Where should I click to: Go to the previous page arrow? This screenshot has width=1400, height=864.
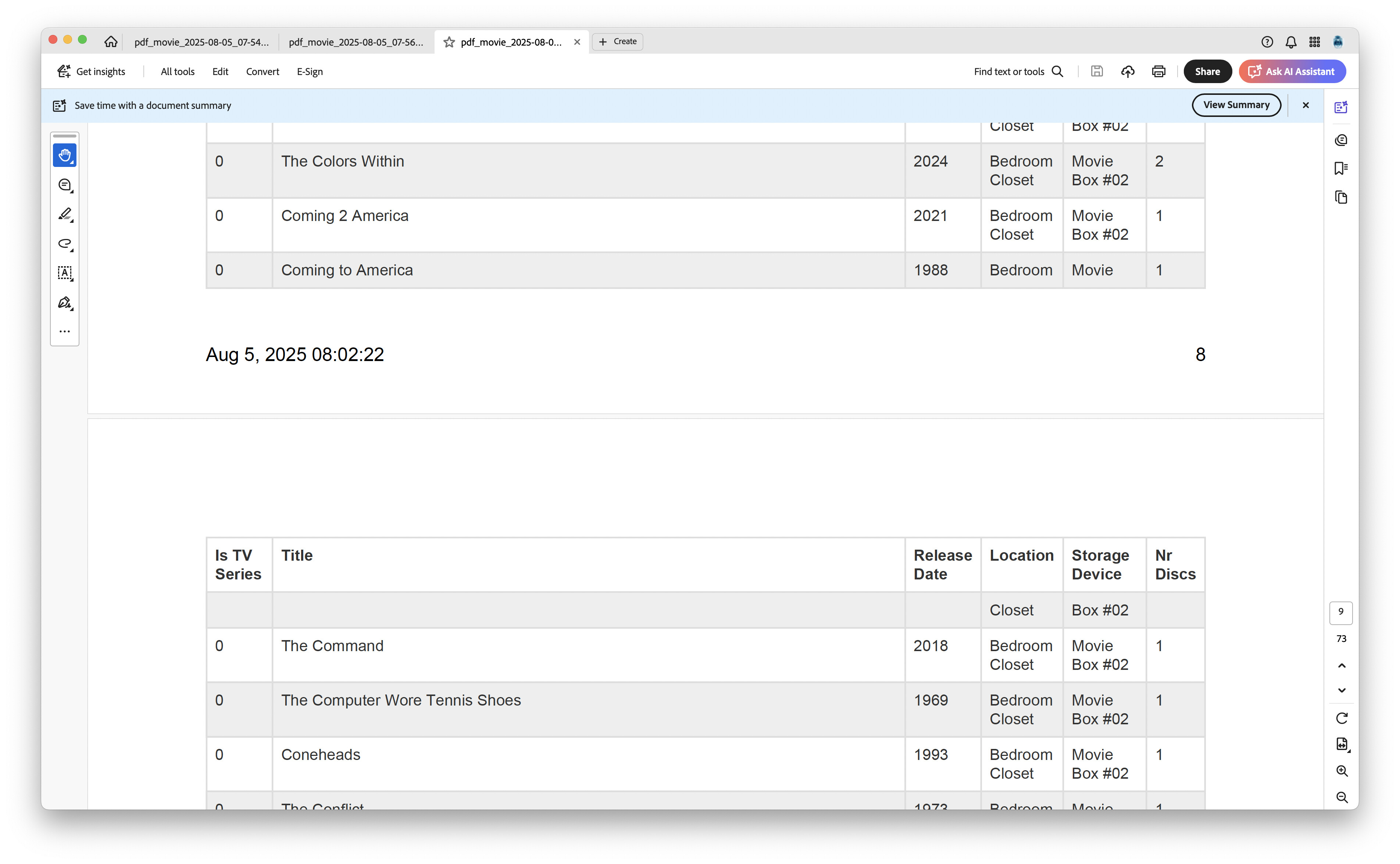[x=1341, y=666]
